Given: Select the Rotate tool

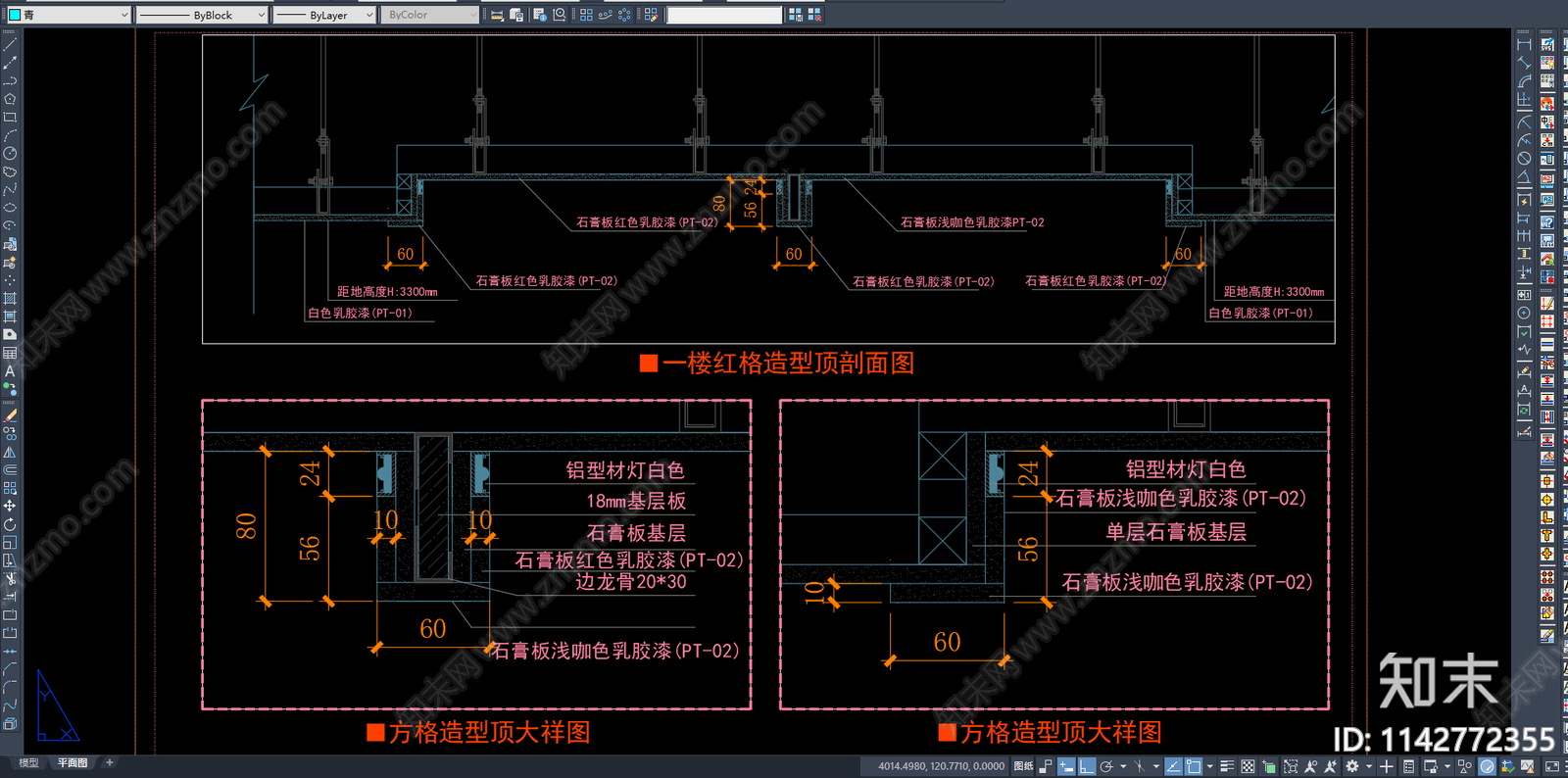Looking at the screenshot, I should 10,524.
